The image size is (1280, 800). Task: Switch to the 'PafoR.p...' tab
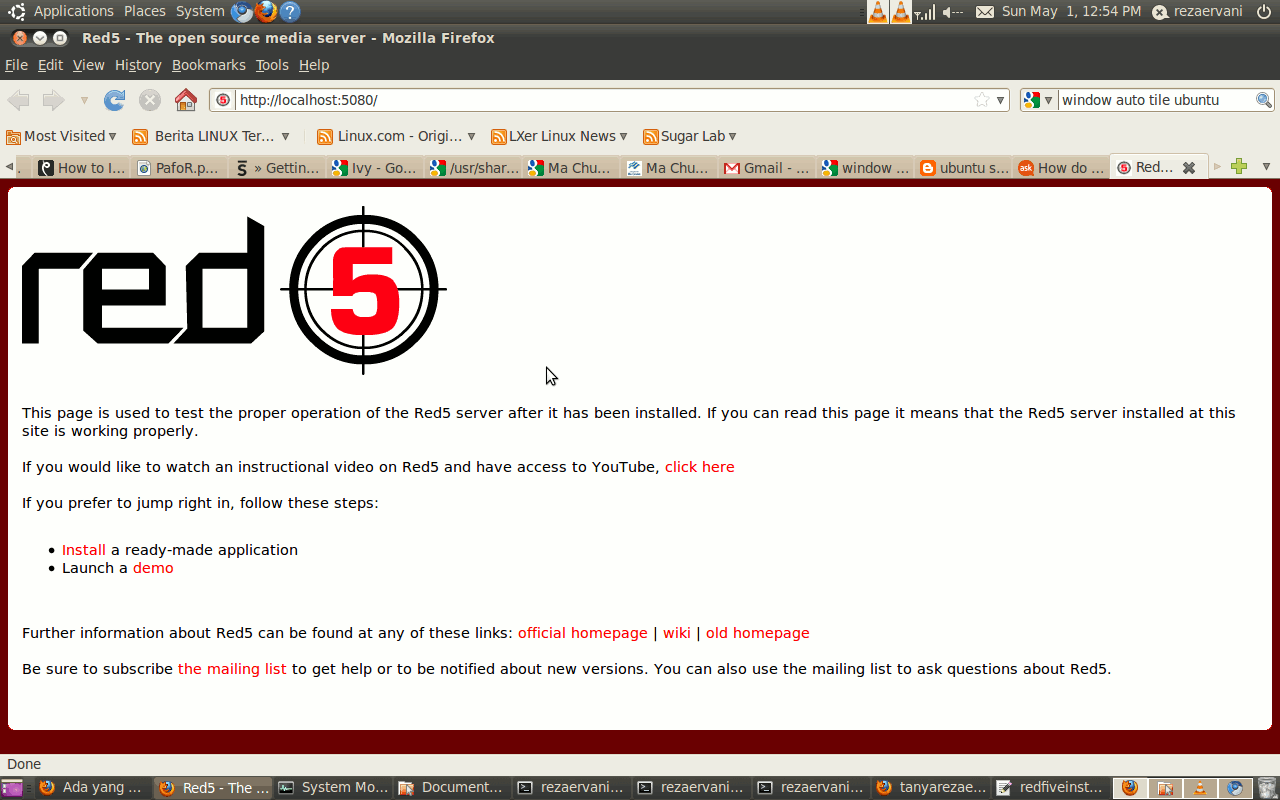(x=179, y=168)
